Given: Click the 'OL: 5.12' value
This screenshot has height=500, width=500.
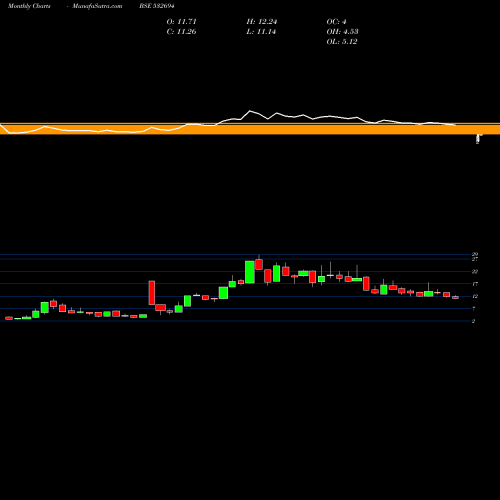Looking at the screenshot, I should 342,42.
